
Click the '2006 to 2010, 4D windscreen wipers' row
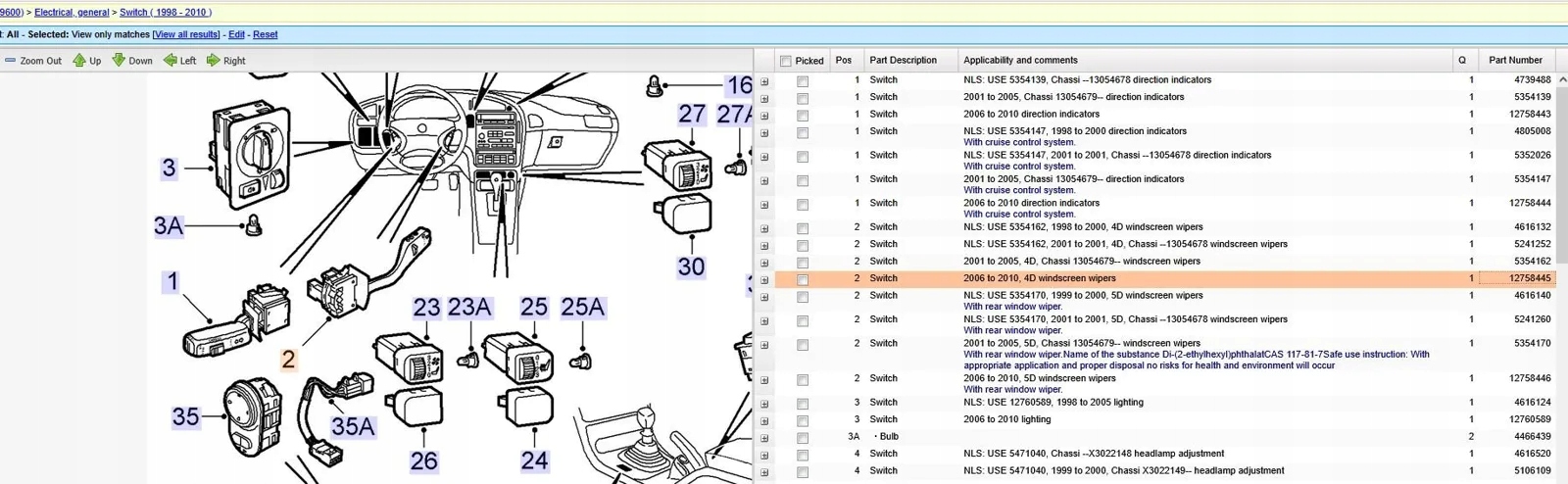[x=1163, y=278]
